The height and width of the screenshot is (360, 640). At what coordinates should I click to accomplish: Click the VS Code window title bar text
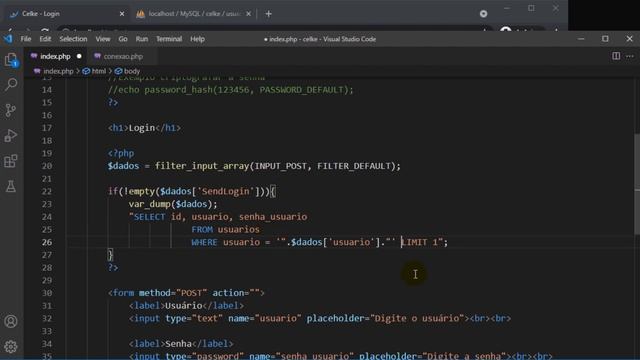(320, 39)
